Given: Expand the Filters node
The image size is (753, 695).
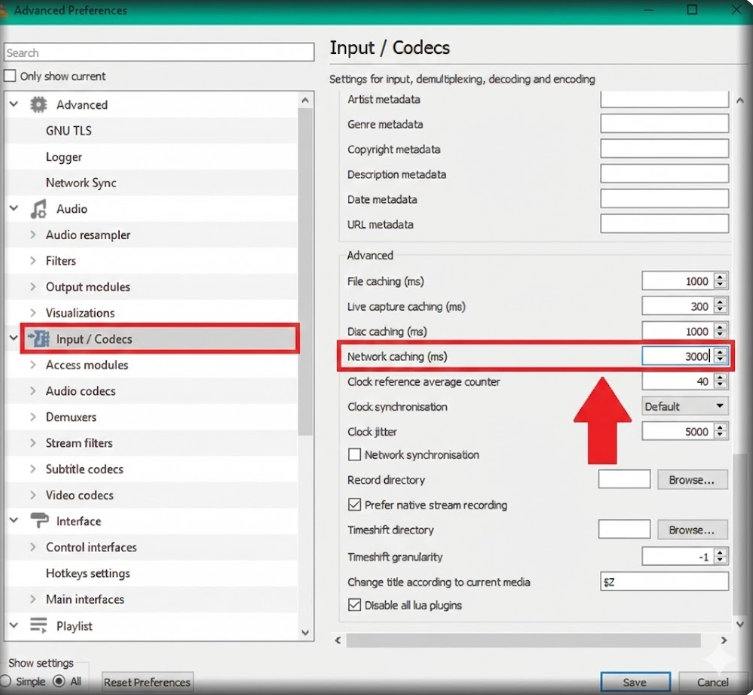Looking at the screenshot, I should pyautogui.click(x=33, y=260).
